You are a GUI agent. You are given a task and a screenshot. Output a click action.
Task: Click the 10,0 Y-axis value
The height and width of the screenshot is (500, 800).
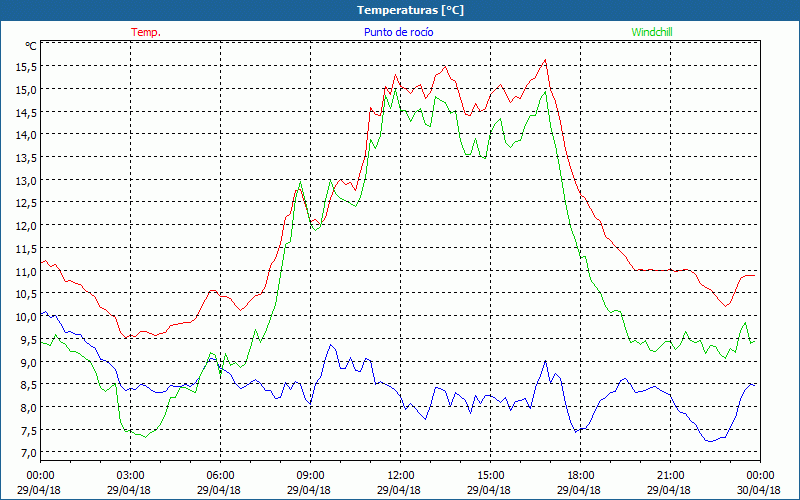coord(26,316)
